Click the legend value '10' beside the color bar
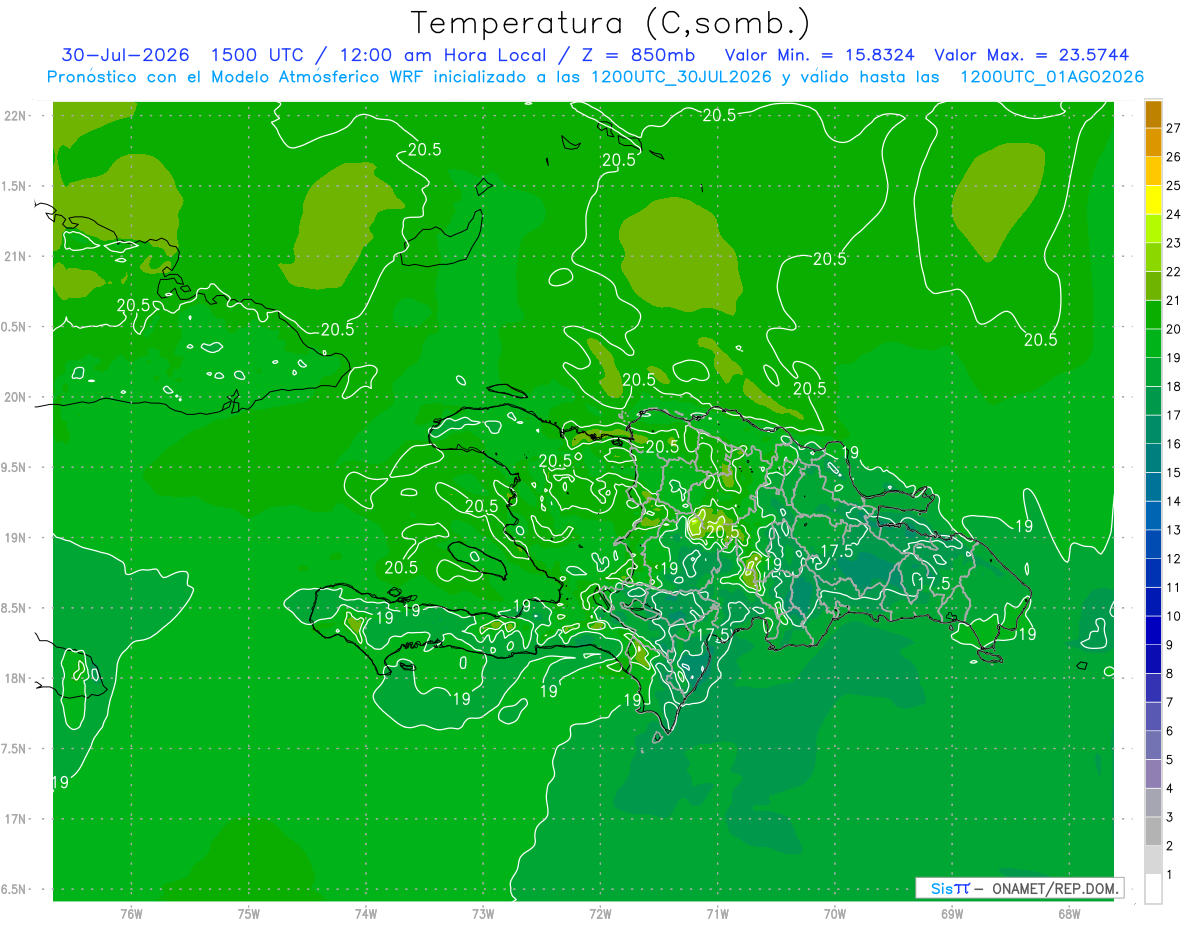Image resolution: width=1200 pixels, height=927 pixels. click(1173, 616)
